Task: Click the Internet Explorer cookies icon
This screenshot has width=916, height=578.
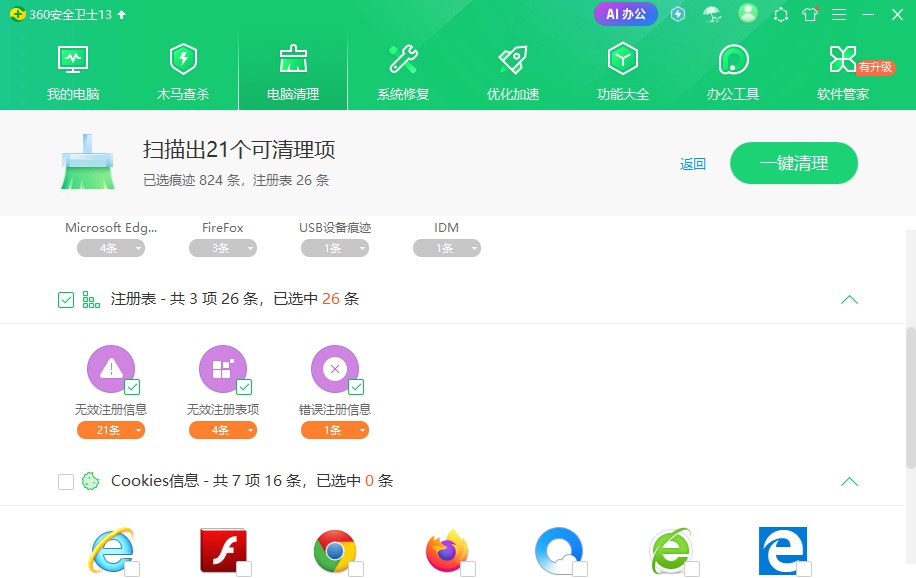Action: [110, 551]
